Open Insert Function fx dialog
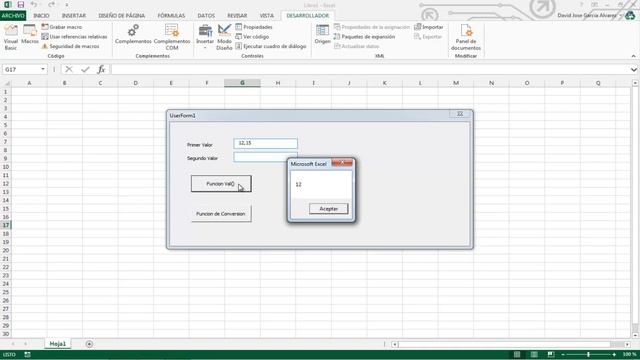This screenshot has width=640, height=360. coord(101,69)
